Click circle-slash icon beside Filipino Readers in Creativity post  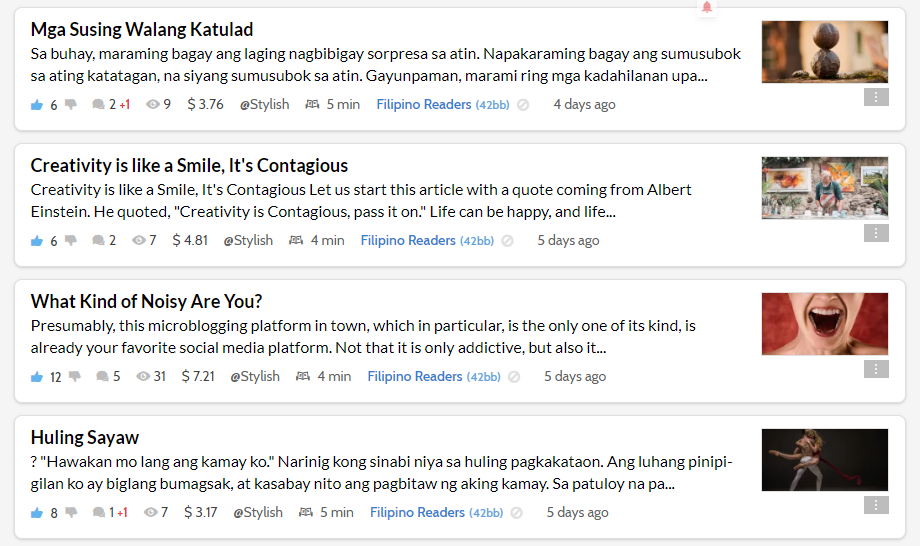508,241
